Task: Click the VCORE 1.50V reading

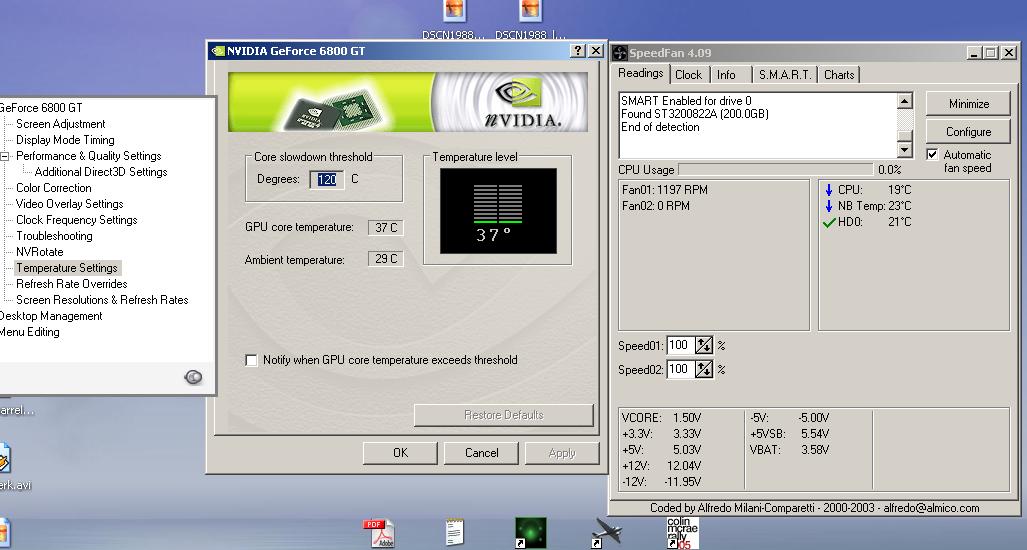Action: click(x=662, y=418)
